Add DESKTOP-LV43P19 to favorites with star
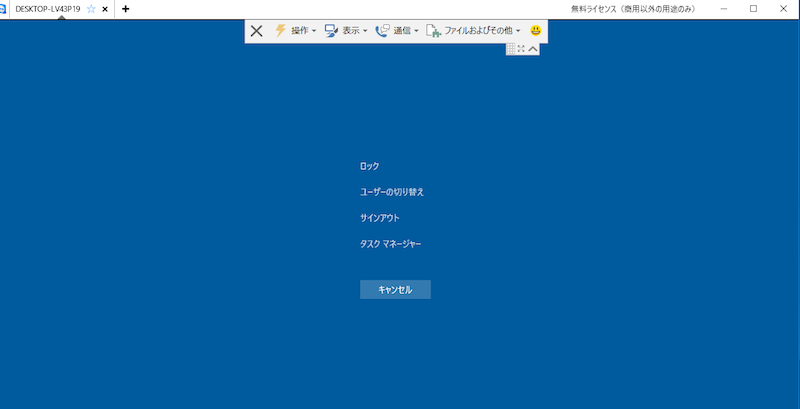This screenshot has height=409, width=800. pyautogui.click(x=91, y=8)
